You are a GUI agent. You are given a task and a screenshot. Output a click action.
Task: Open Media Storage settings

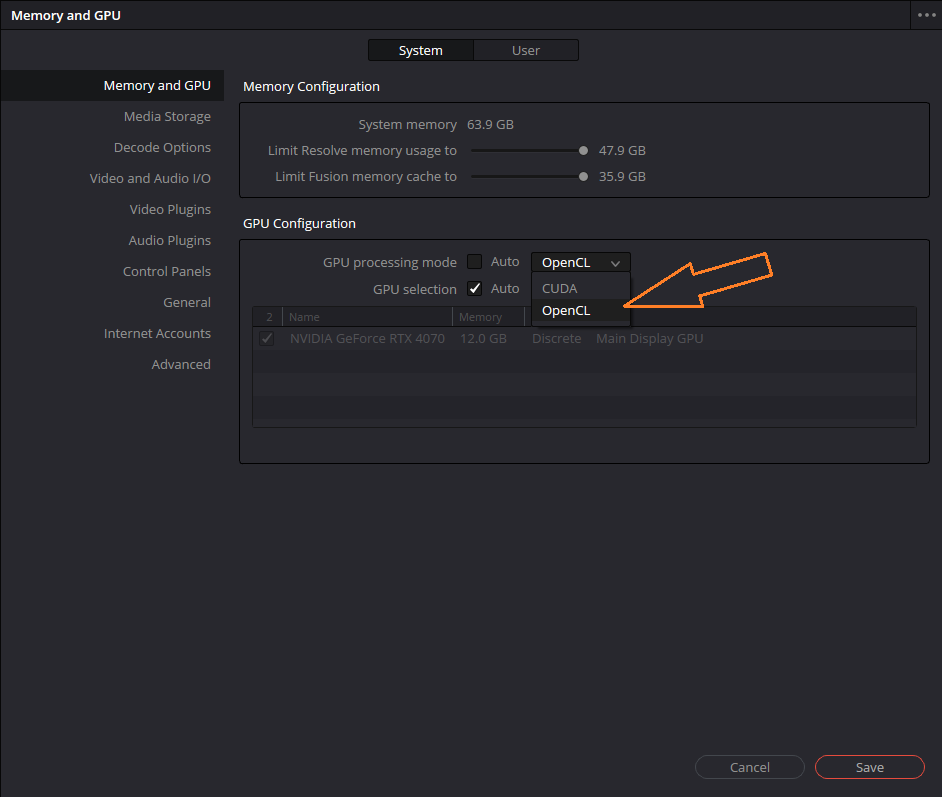tap(167, 117)
